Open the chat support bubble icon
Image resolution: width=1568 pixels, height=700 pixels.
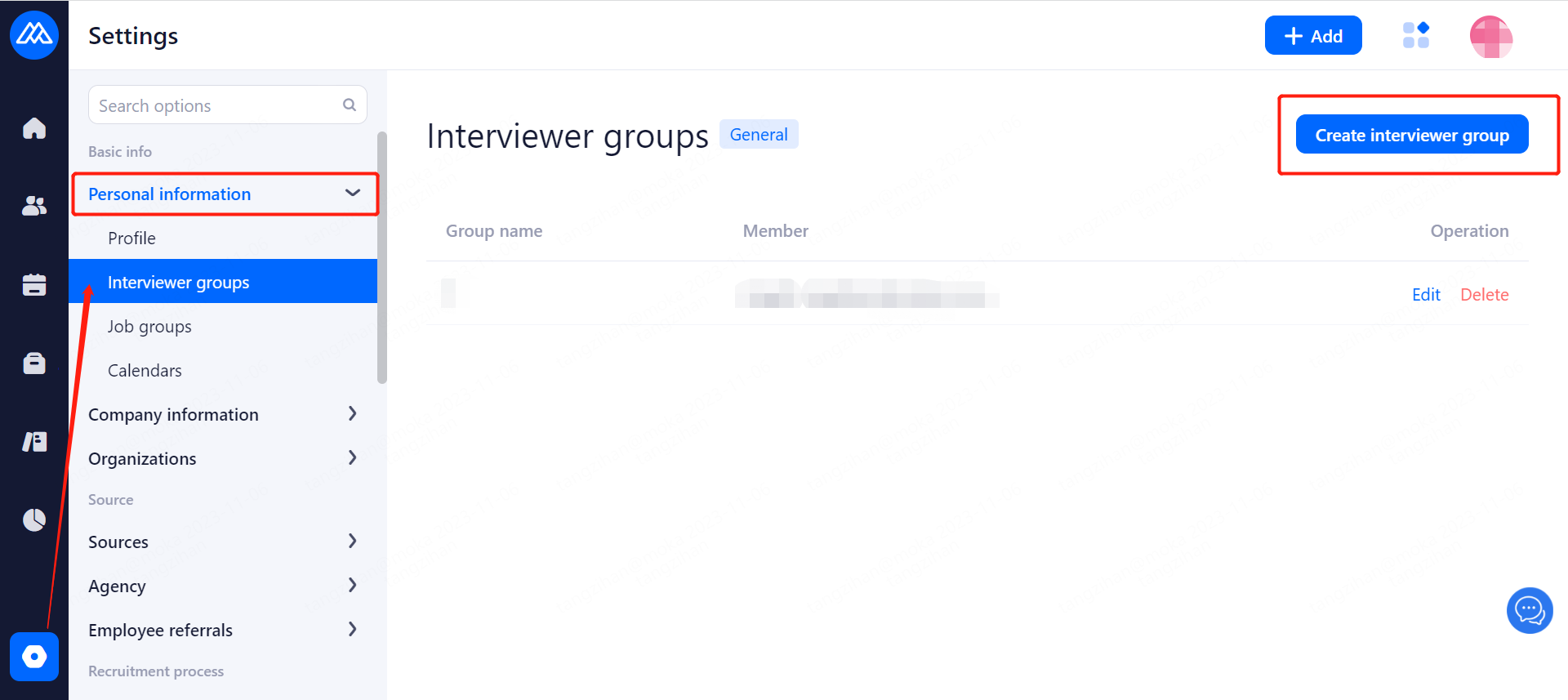(x=1529, y=610)
